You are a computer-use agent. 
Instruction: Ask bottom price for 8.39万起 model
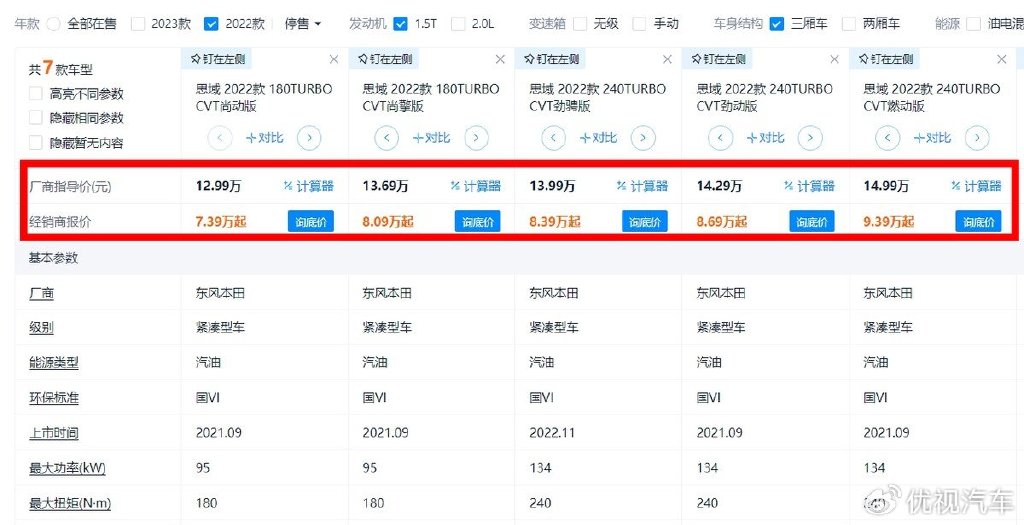645,221
